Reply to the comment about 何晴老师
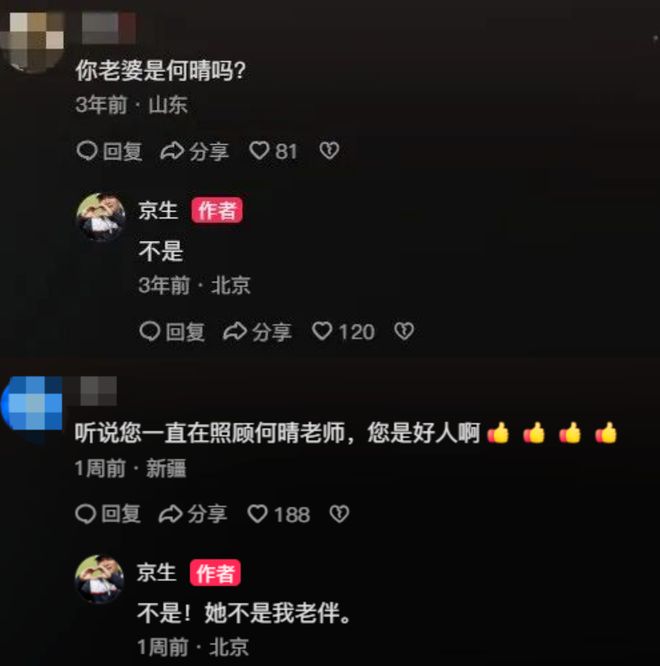The width and height of the screenshot is (660, 666). pos(108,514)
